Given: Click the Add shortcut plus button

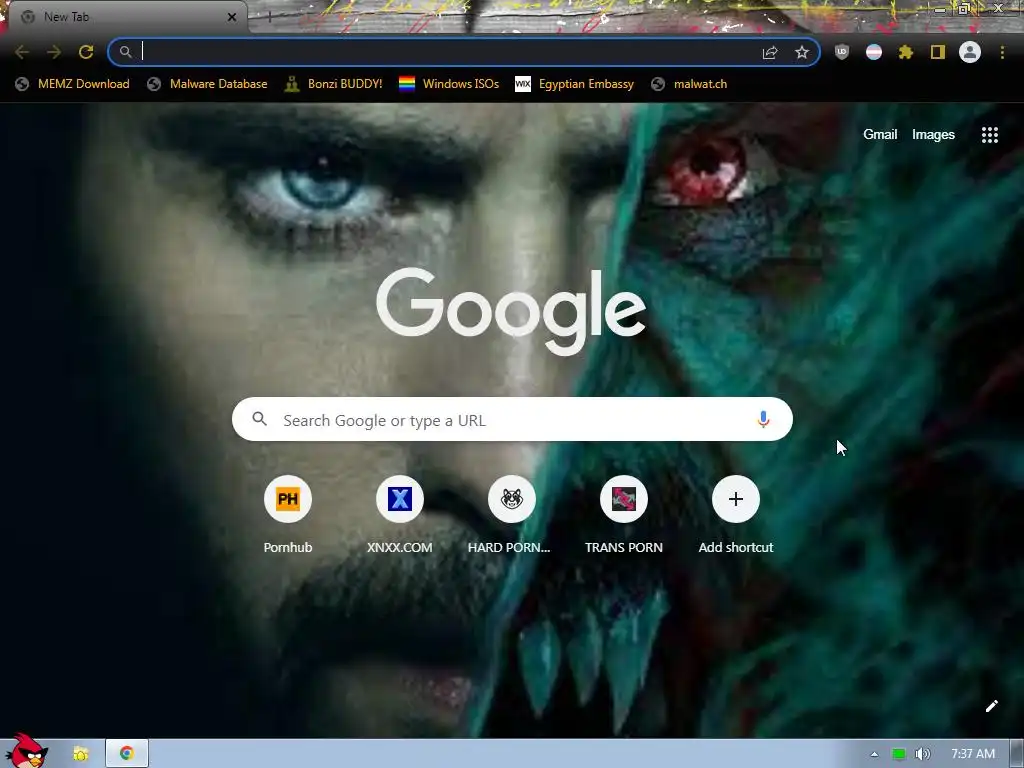Looking at the screenshot, I should click(735, 499).
